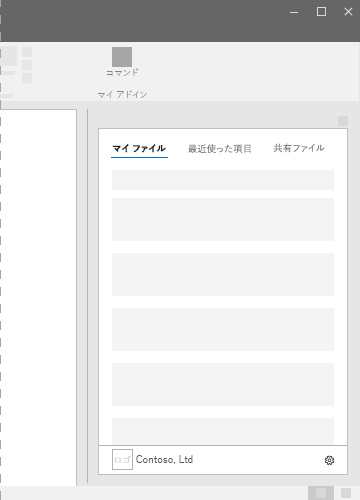Viewport: 360px width, 500px height.
Task: Click the task pane close square
Action: tap(343, 121)
